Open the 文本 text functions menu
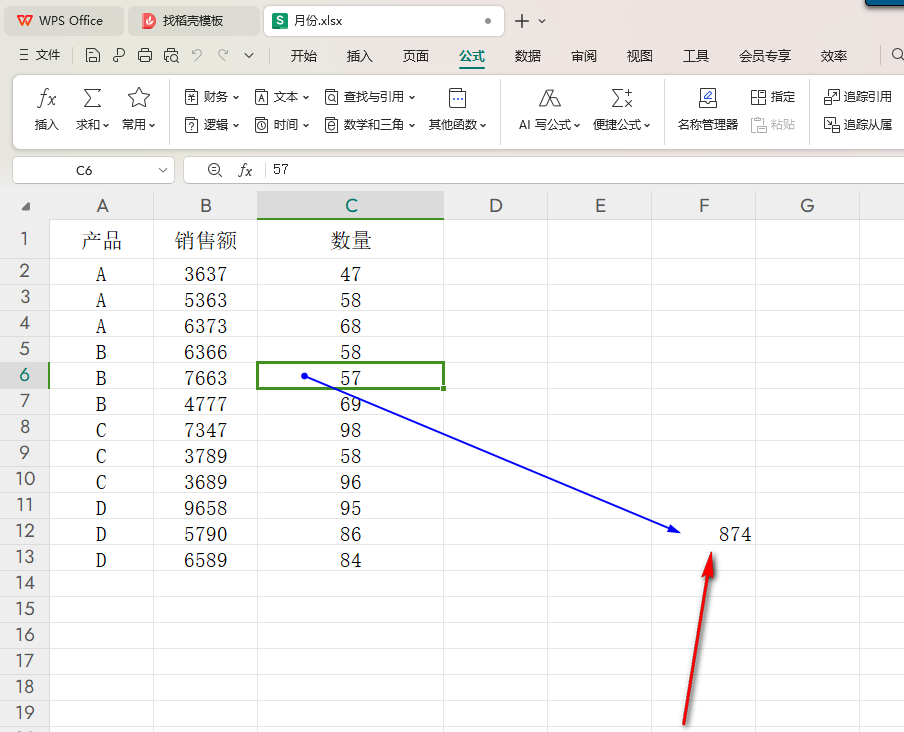Viewport: 904px width, 732px height. [282, 97]
